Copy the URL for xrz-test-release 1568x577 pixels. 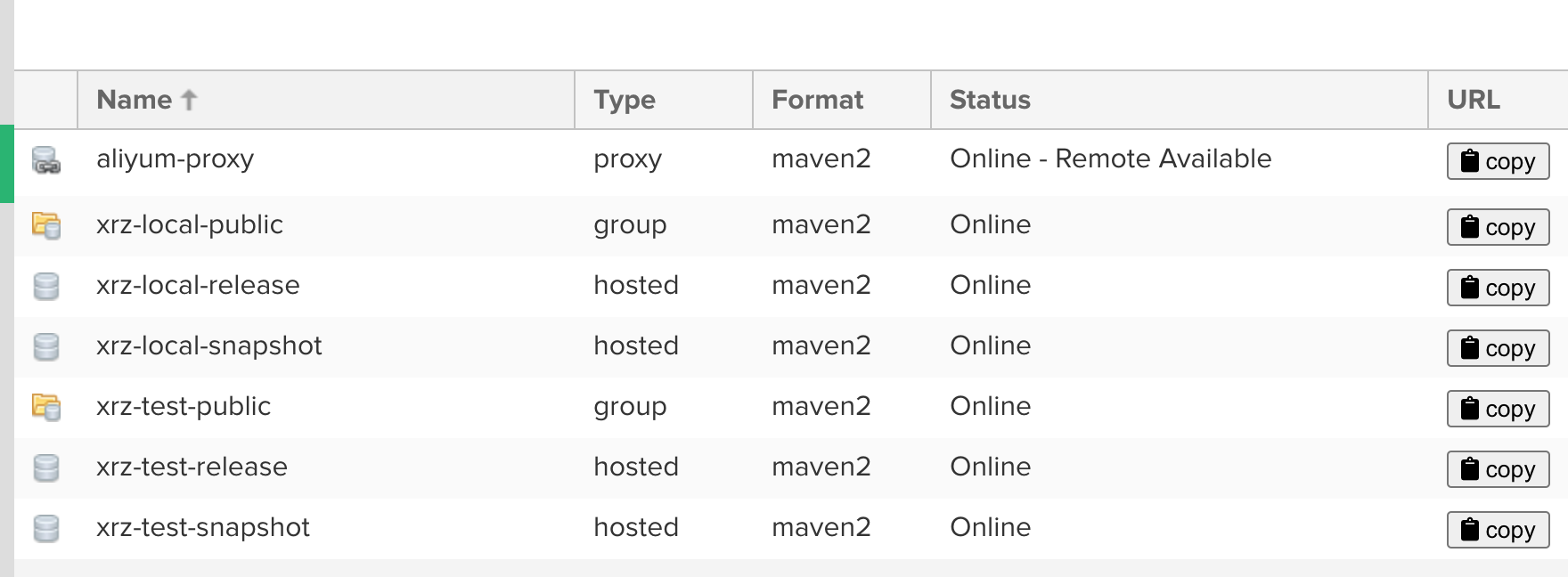click(1498, 469)
